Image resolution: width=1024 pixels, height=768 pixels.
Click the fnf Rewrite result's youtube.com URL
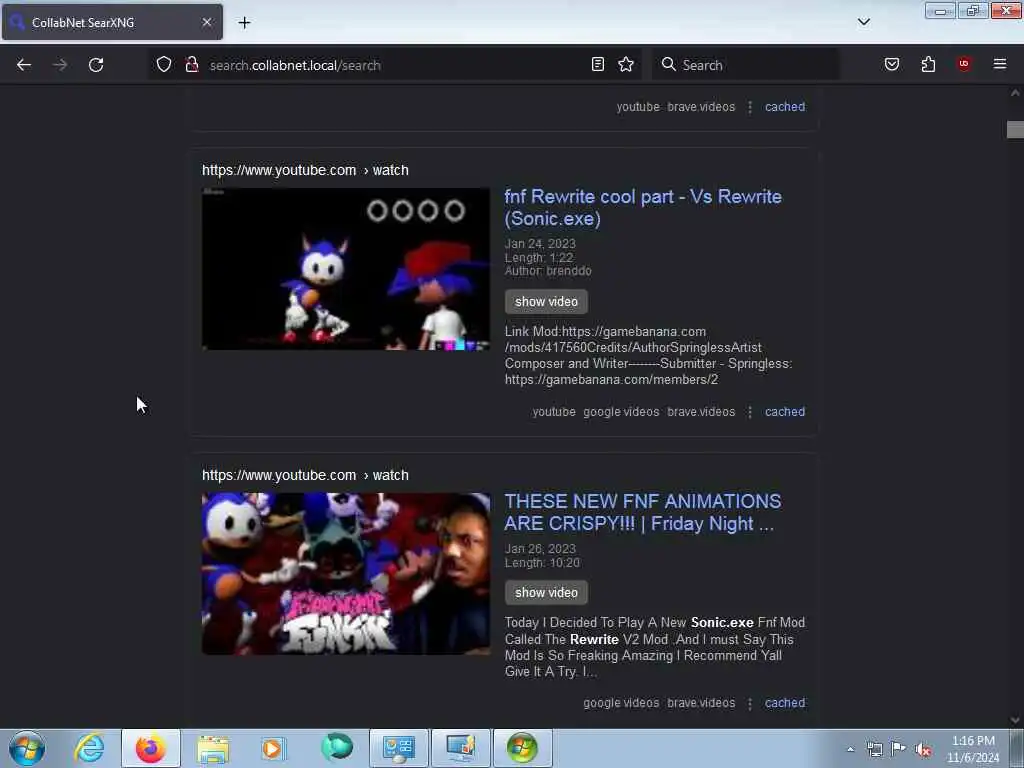[305, 170]
